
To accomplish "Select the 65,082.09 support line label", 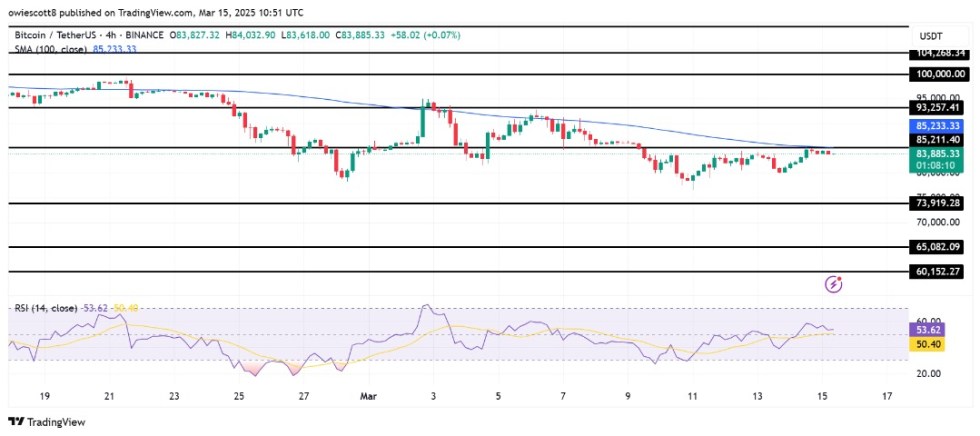I will tap(937, 247).
